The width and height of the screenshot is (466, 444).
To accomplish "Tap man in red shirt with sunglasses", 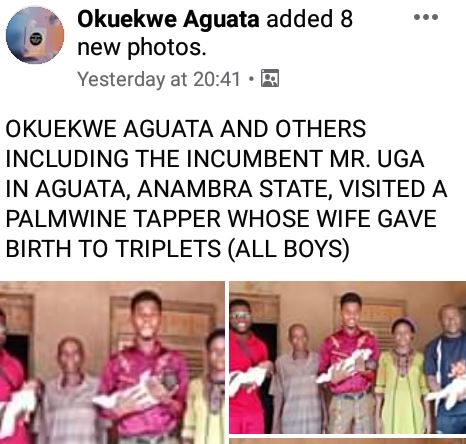I will 248,367.
